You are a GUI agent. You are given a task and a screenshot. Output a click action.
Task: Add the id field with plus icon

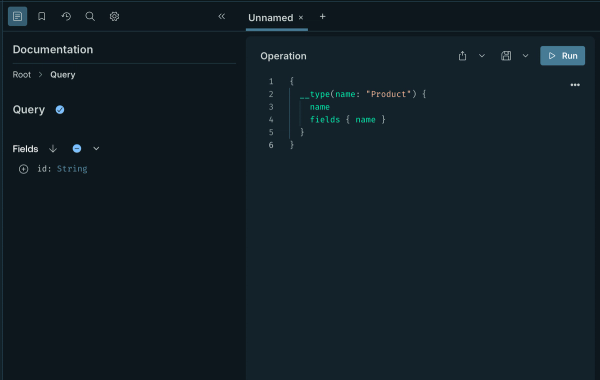(23, 169)
